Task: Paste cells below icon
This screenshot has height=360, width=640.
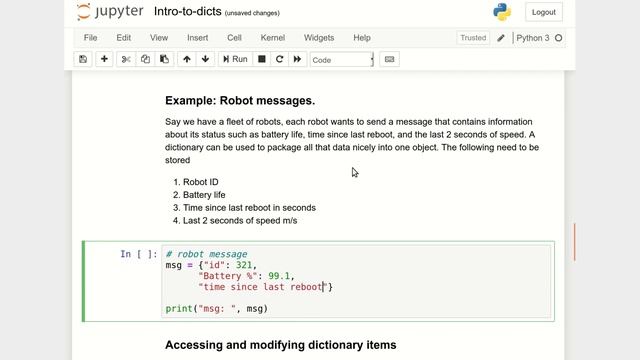Action: [164, 59]
